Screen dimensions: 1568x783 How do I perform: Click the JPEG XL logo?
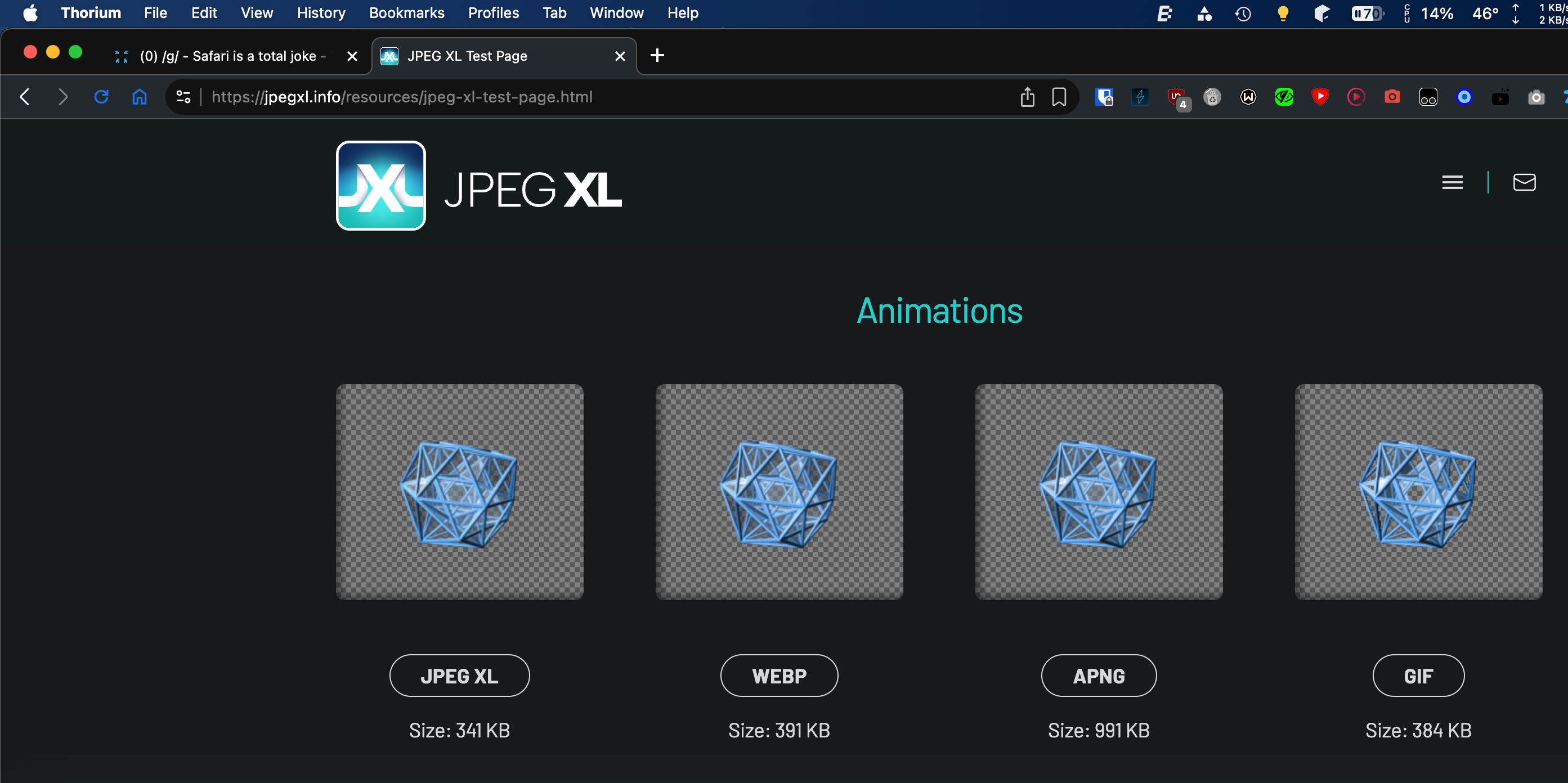point(479,186)
